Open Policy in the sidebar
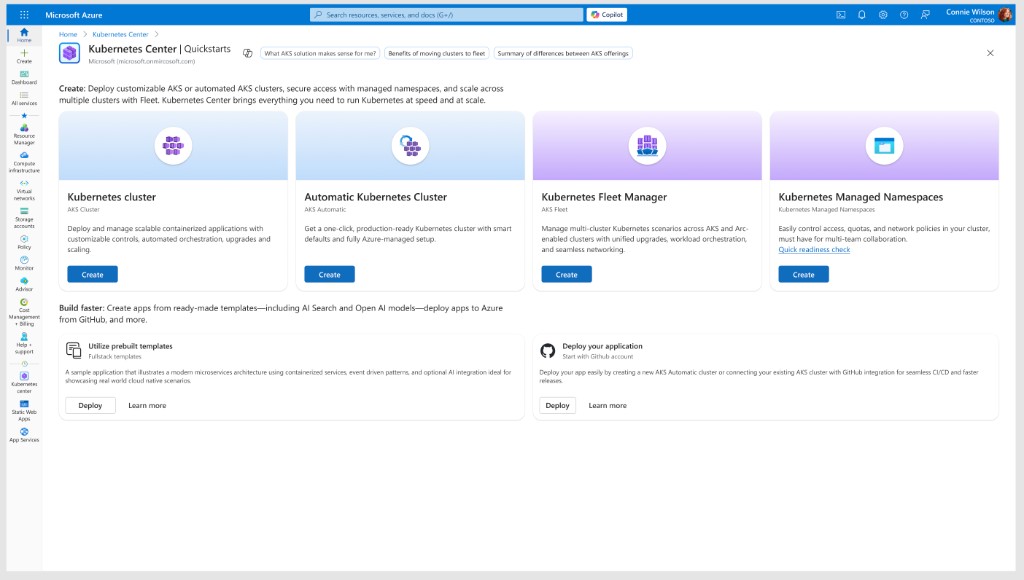Screen dimensions: 1024x580 pos(24,242)
